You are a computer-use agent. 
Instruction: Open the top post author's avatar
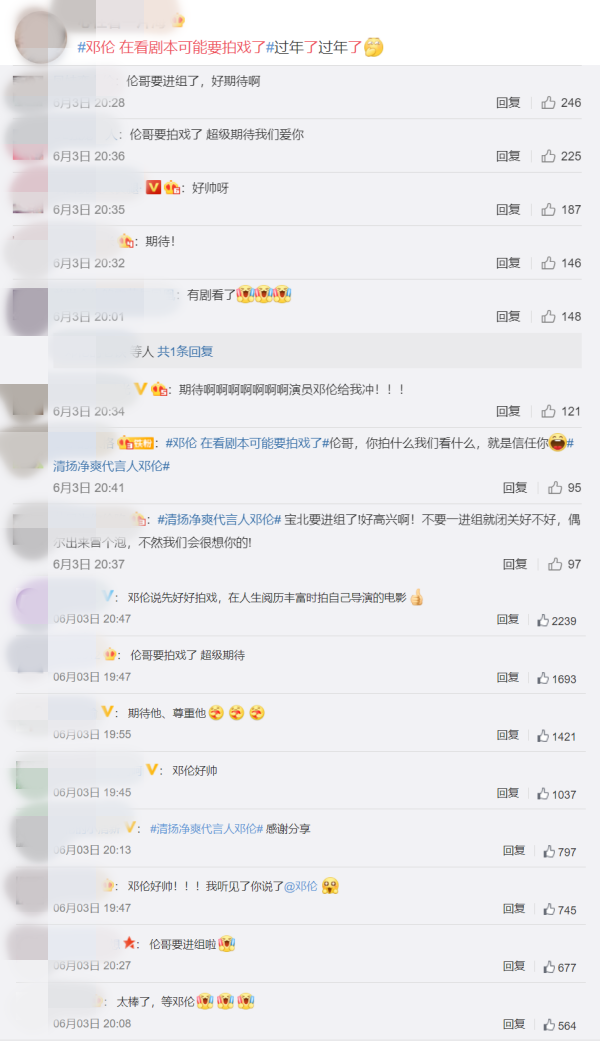point(41,37)
